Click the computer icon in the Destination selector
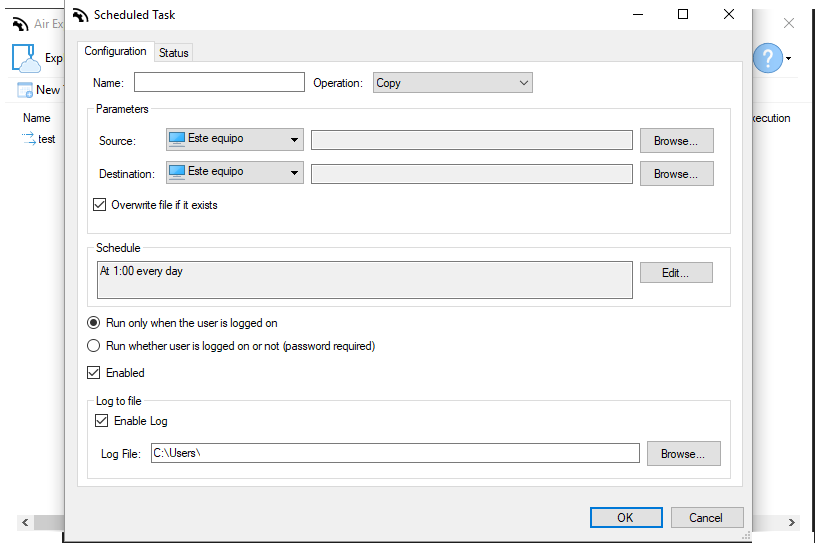This screenshot has width=815, height=543. coord(177,171)
